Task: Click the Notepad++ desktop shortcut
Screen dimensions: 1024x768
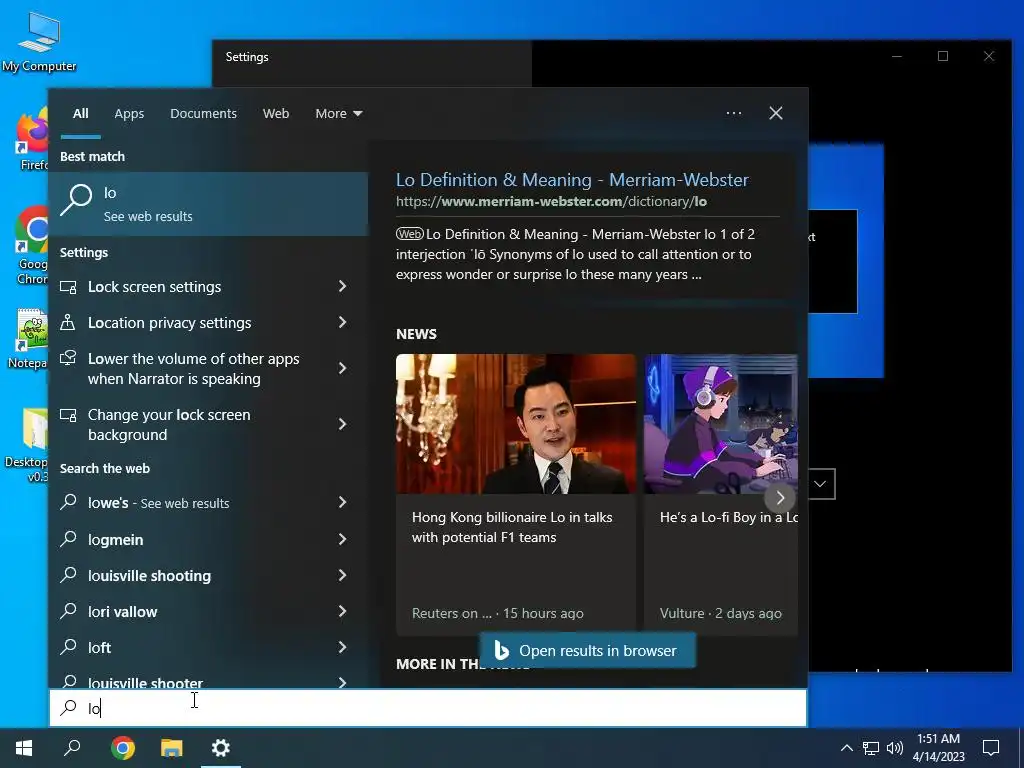Action: click(29, 340)
